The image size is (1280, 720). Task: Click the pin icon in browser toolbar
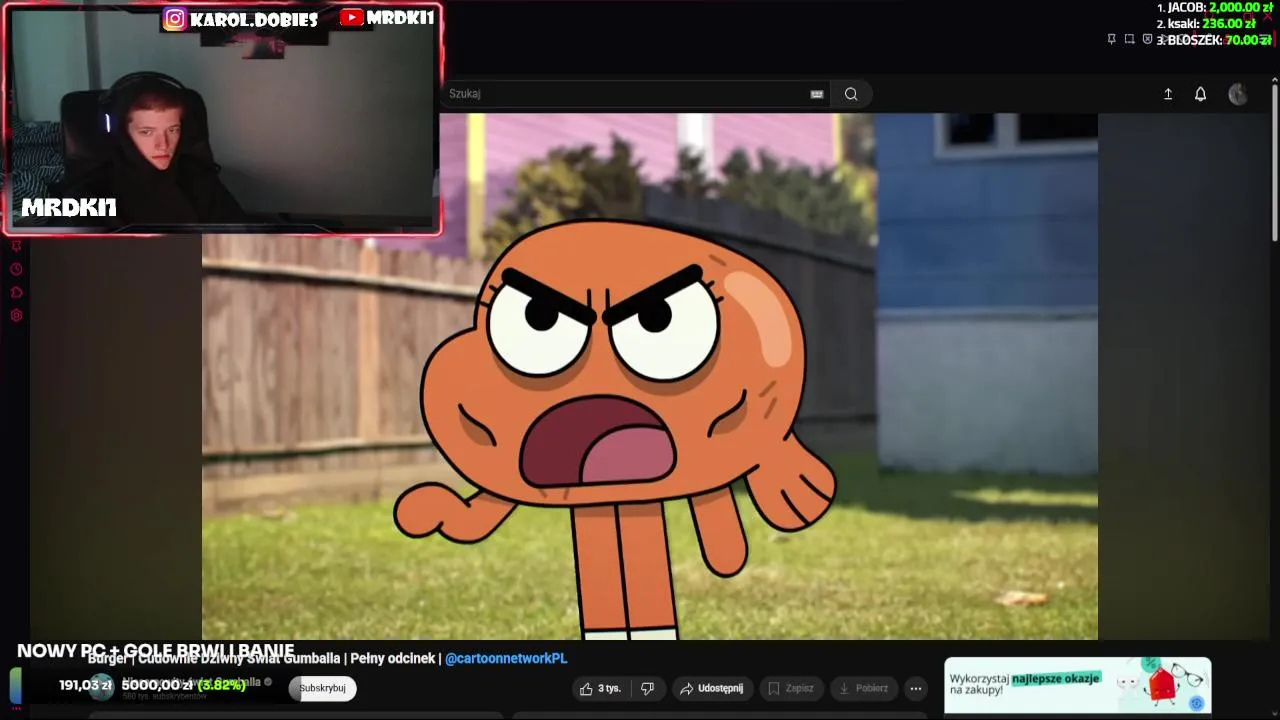tap(1111, 39)
